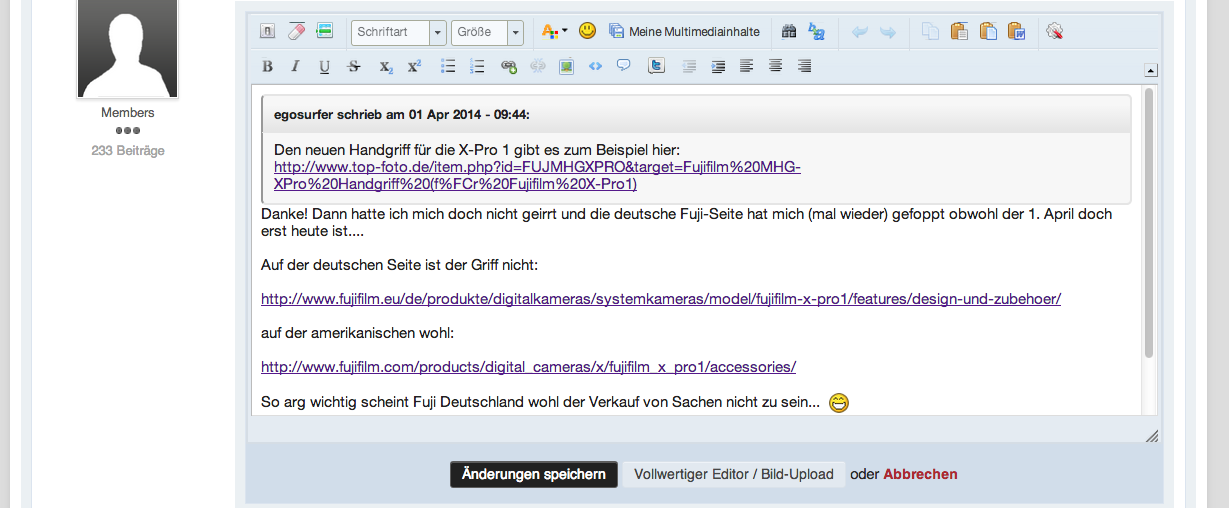Open the Schriftart font dropdown

click(398, 32)
